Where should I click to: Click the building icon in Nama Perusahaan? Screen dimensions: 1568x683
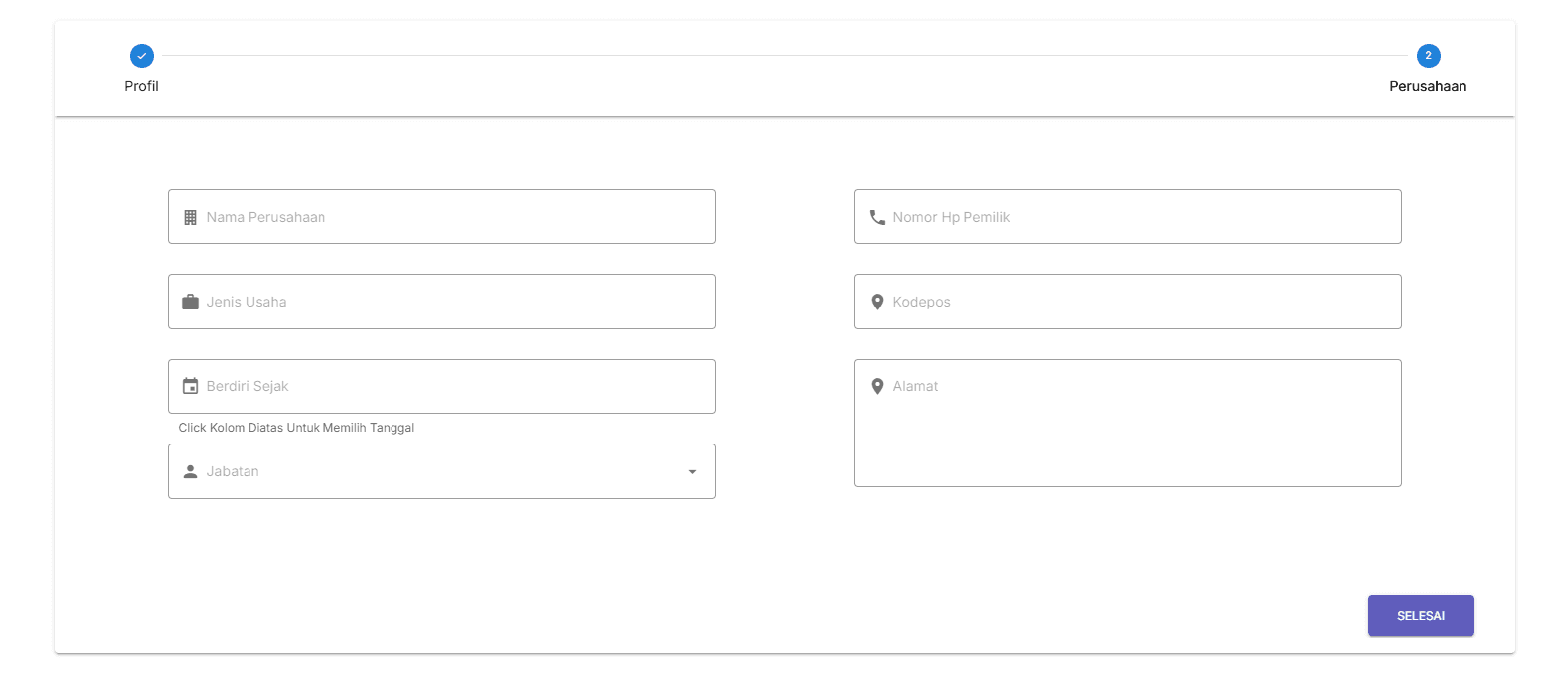click(x=190, y=217)
